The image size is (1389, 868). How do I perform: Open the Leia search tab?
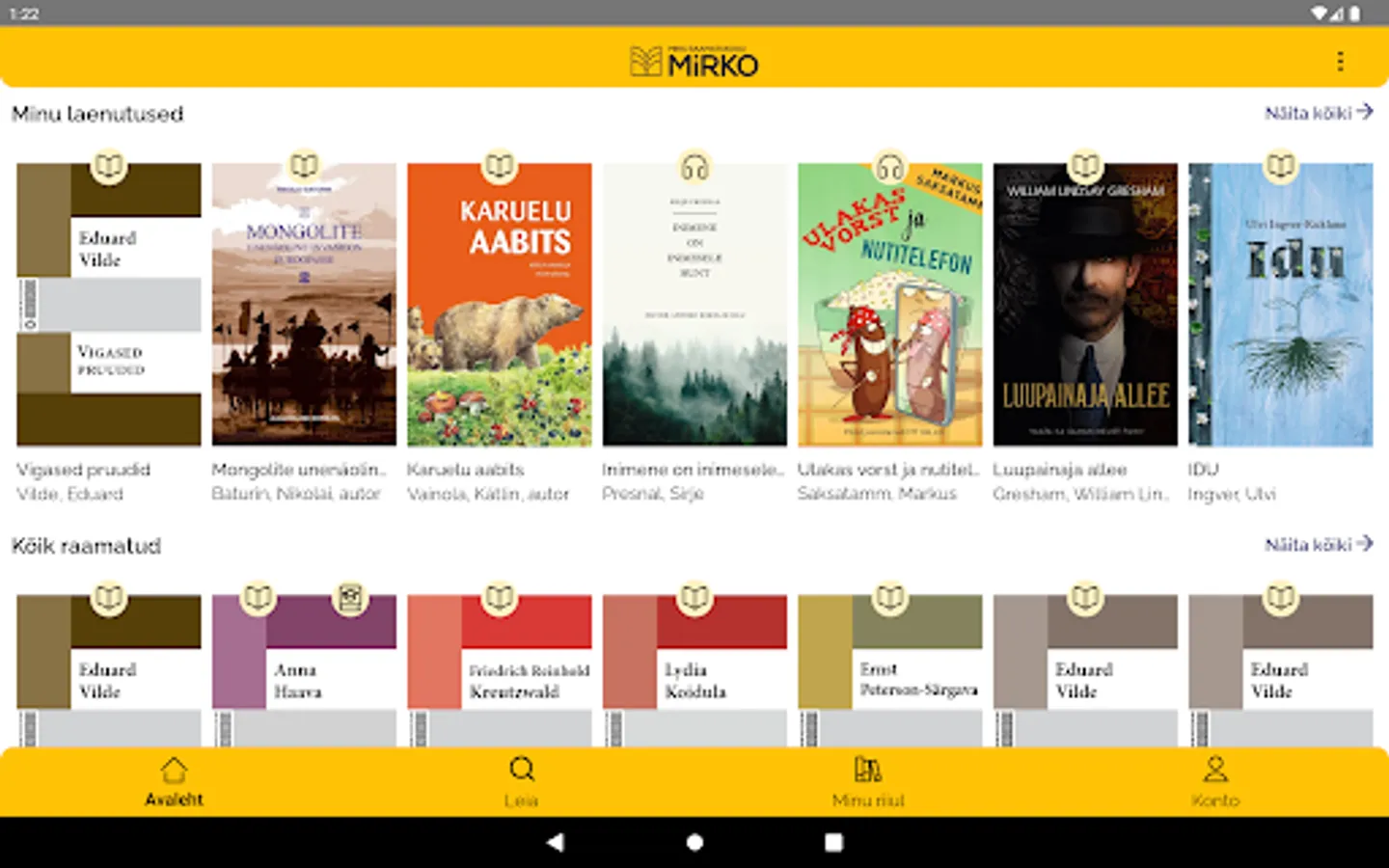pyautogui.click(x=521, y=782)
